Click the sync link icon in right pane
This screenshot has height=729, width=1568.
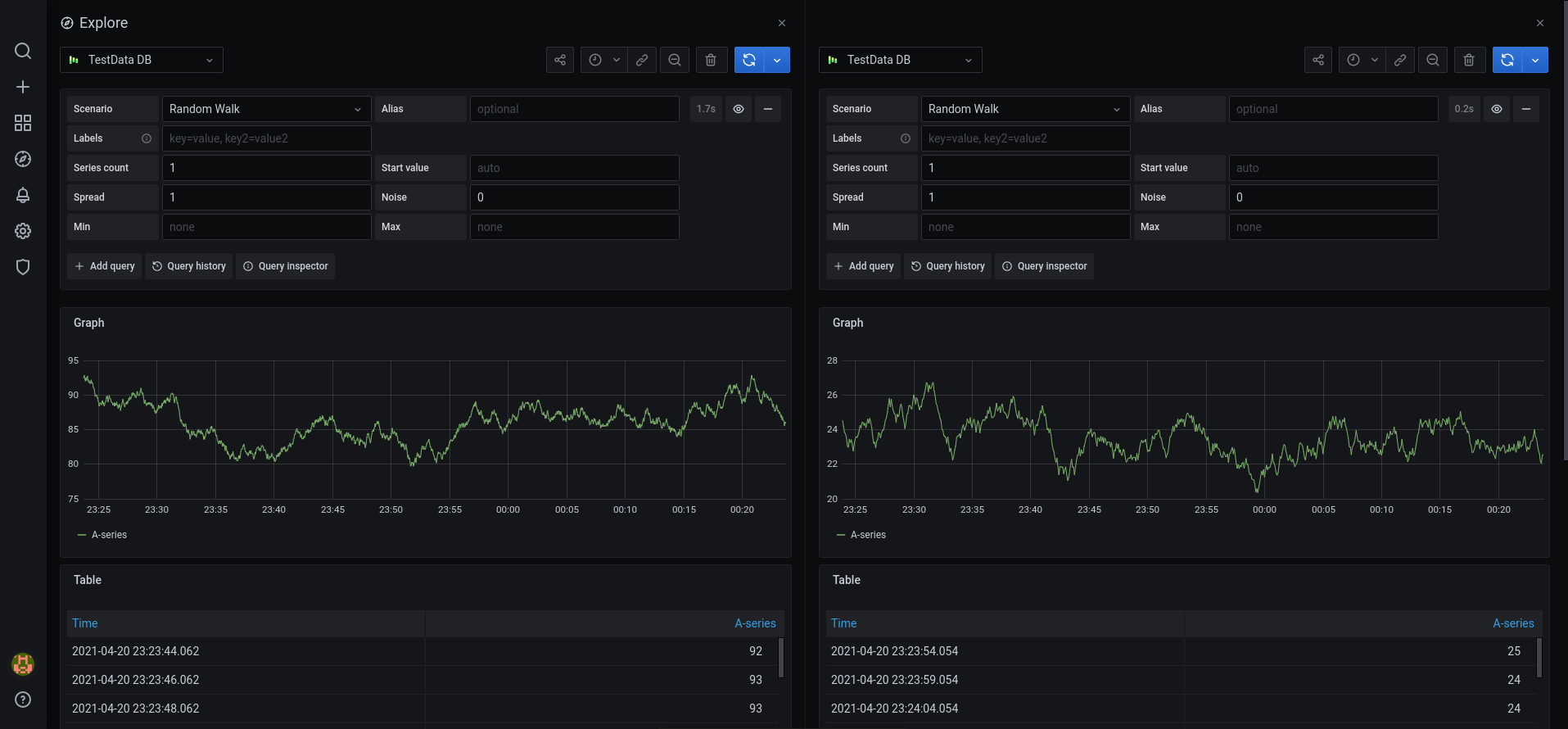point(1400,60)
